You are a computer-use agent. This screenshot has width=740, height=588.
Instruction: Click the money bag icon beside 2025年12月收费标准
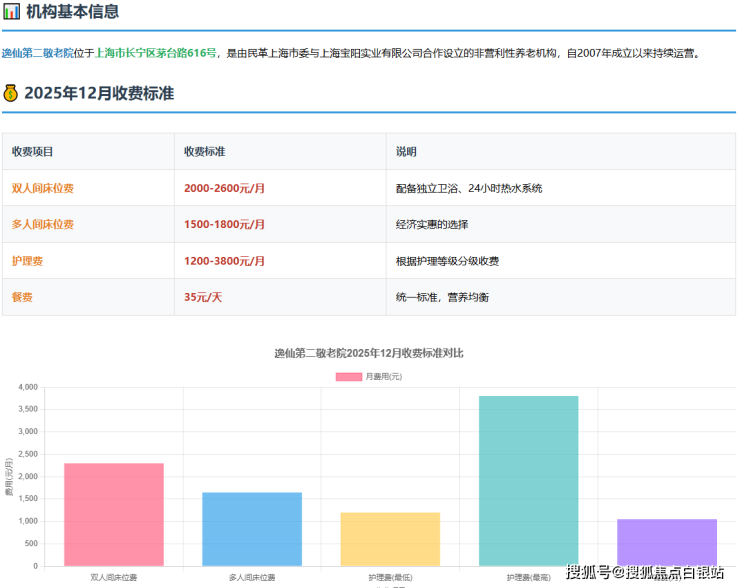pos(11,93)
